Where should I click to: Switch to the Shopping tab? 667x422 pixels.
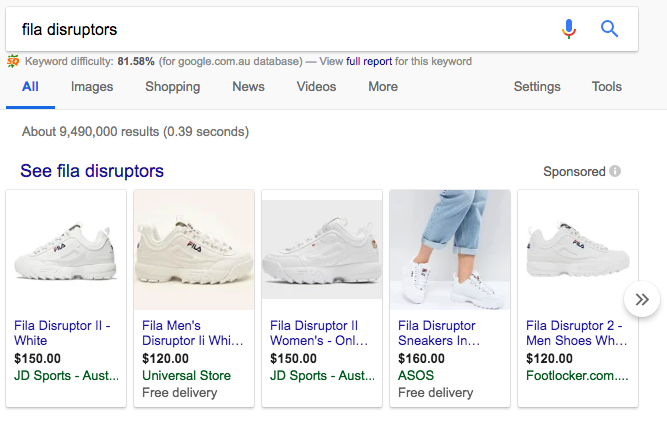pos(173,87)
